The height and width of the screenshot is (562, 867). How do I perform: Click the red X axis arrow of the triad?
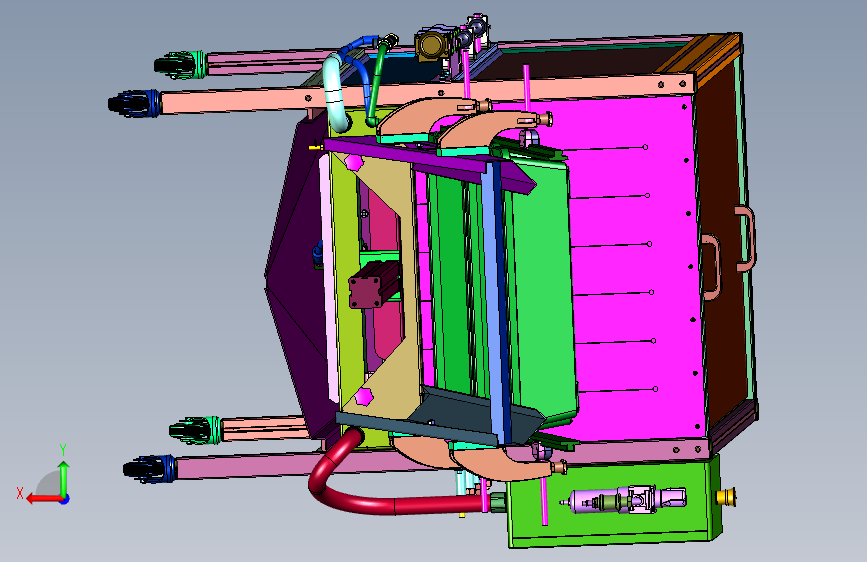pos(43,499)
